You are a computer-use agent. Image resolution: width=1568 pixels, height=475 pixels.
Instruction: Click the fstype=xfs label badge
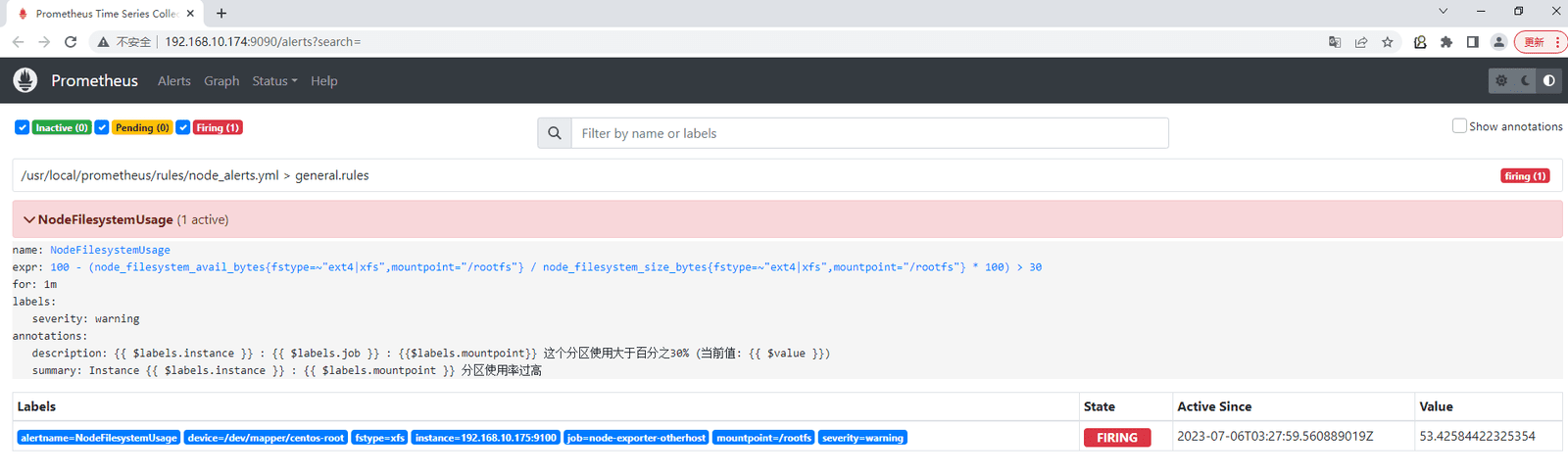[x=380, y=438]
